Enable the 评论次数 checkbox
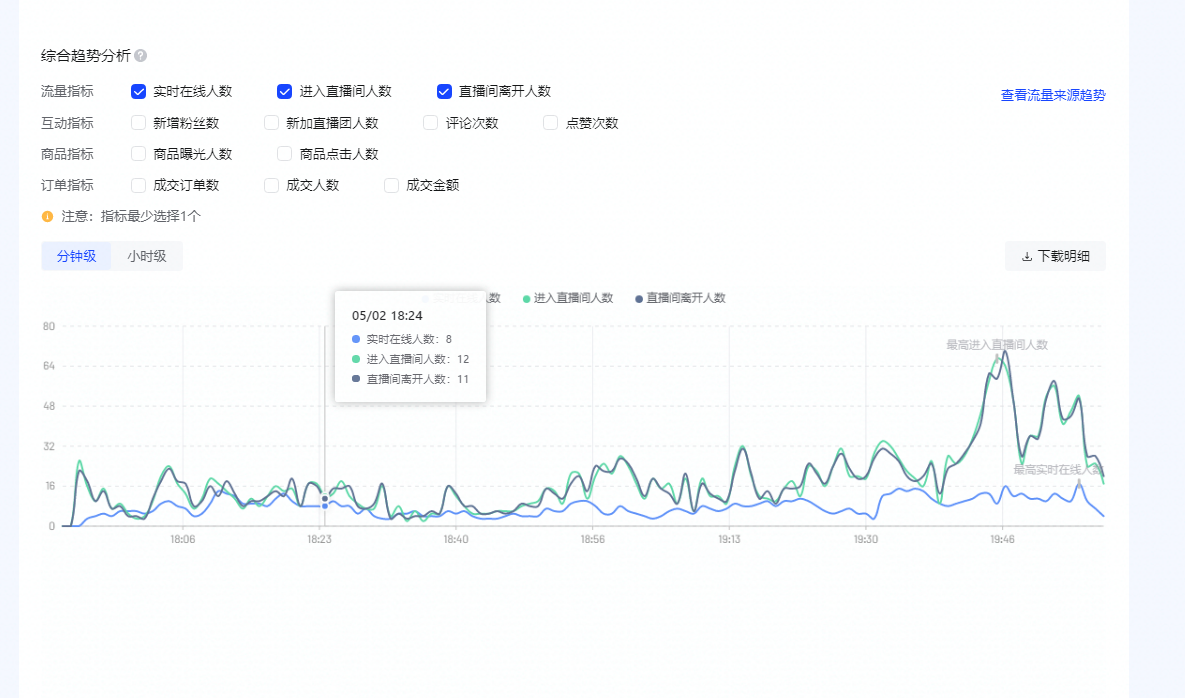 point(428,123)
